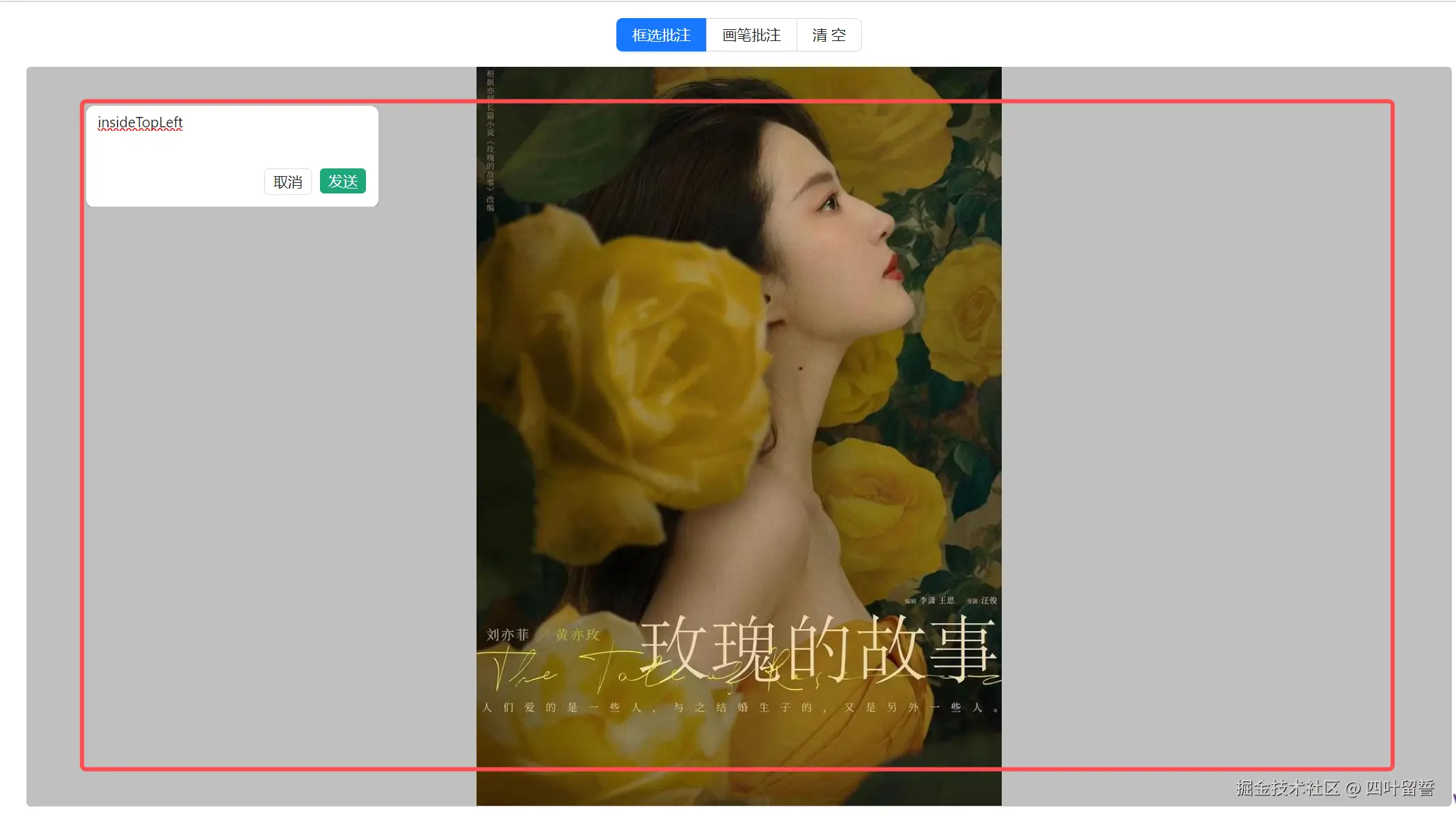Click the director credit 汪俊 on poster

(x=989, y=601)
